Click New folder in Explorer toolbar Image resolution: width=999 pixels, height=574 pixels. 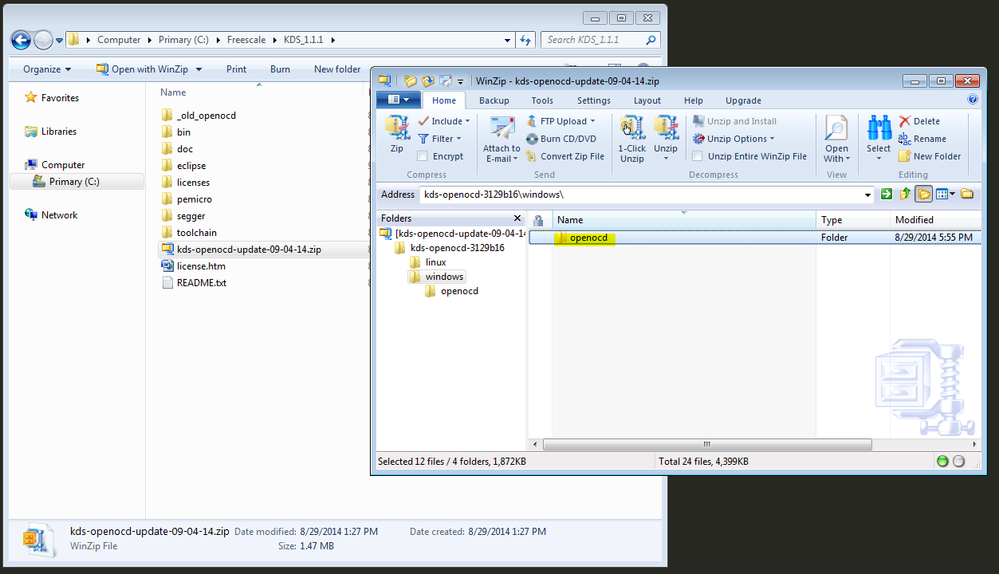coord(337,69)
